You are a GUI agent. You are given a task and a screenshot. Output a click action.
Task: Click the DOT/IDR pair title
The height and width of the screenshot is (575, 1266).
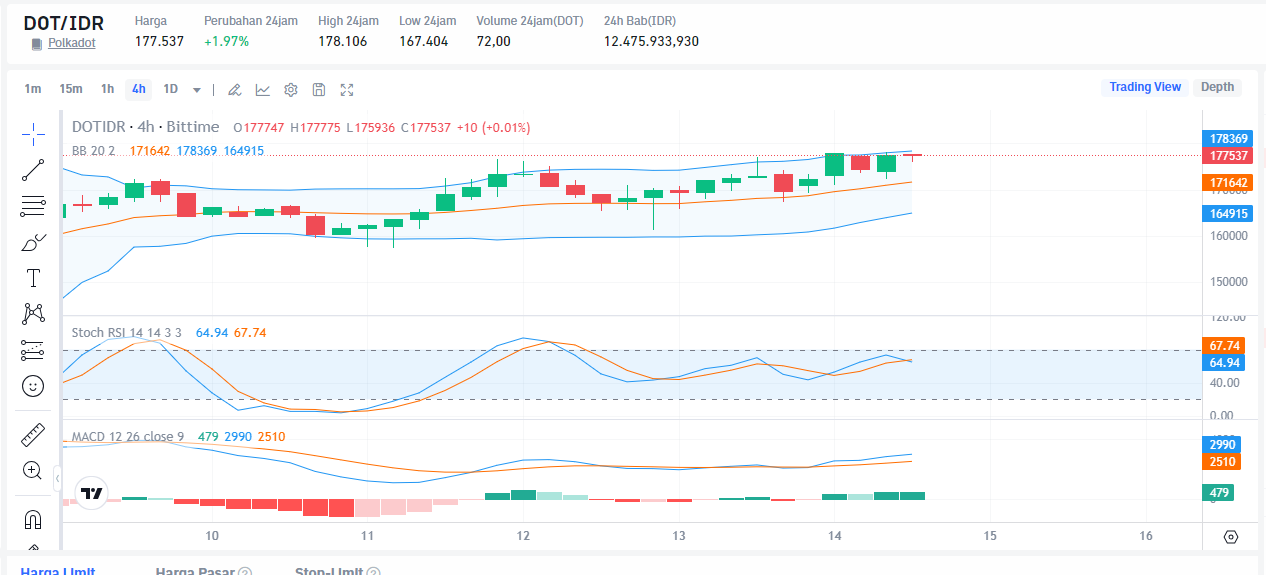(66, 22)
